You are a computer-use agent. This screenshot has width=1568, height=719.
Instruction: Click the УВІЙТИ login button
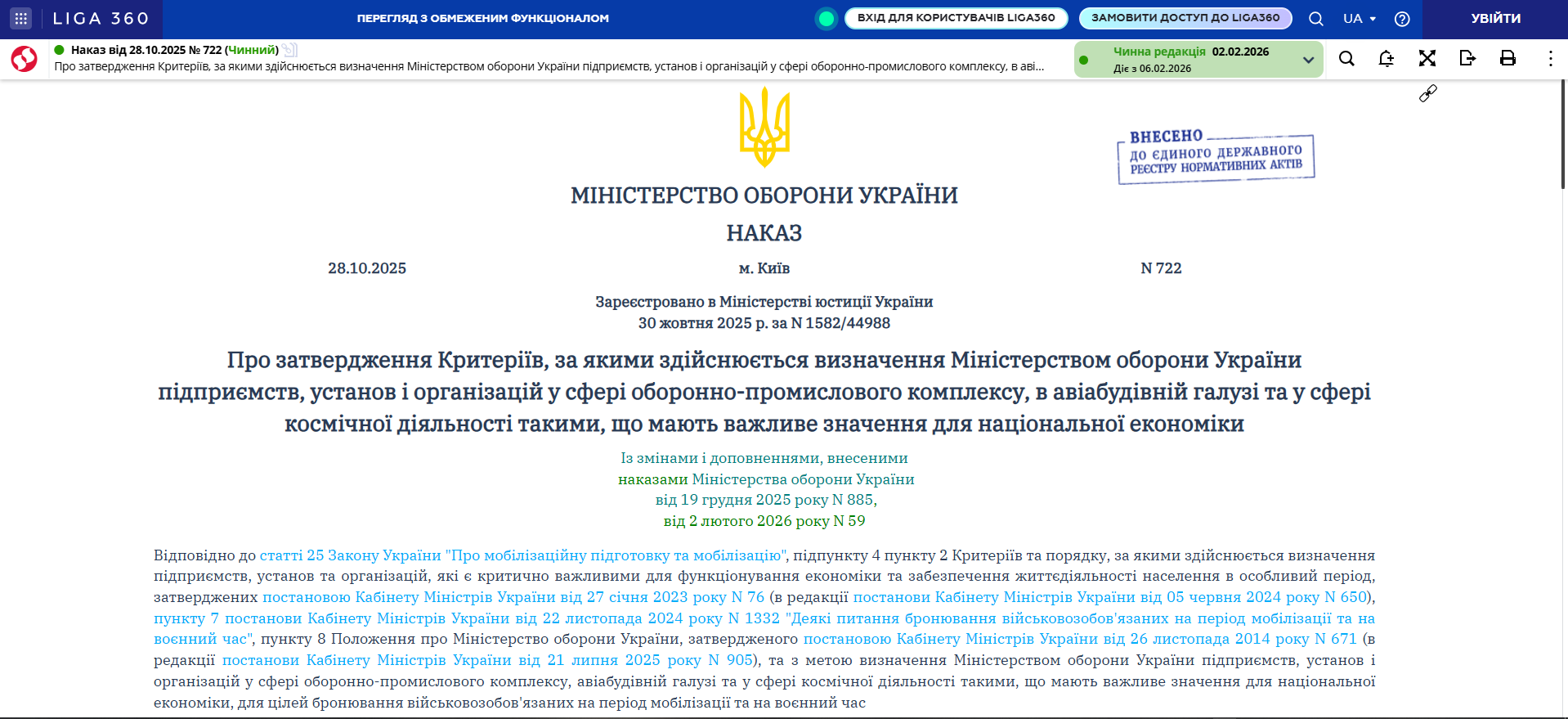pyautogui.click(x=1495, y=18)
